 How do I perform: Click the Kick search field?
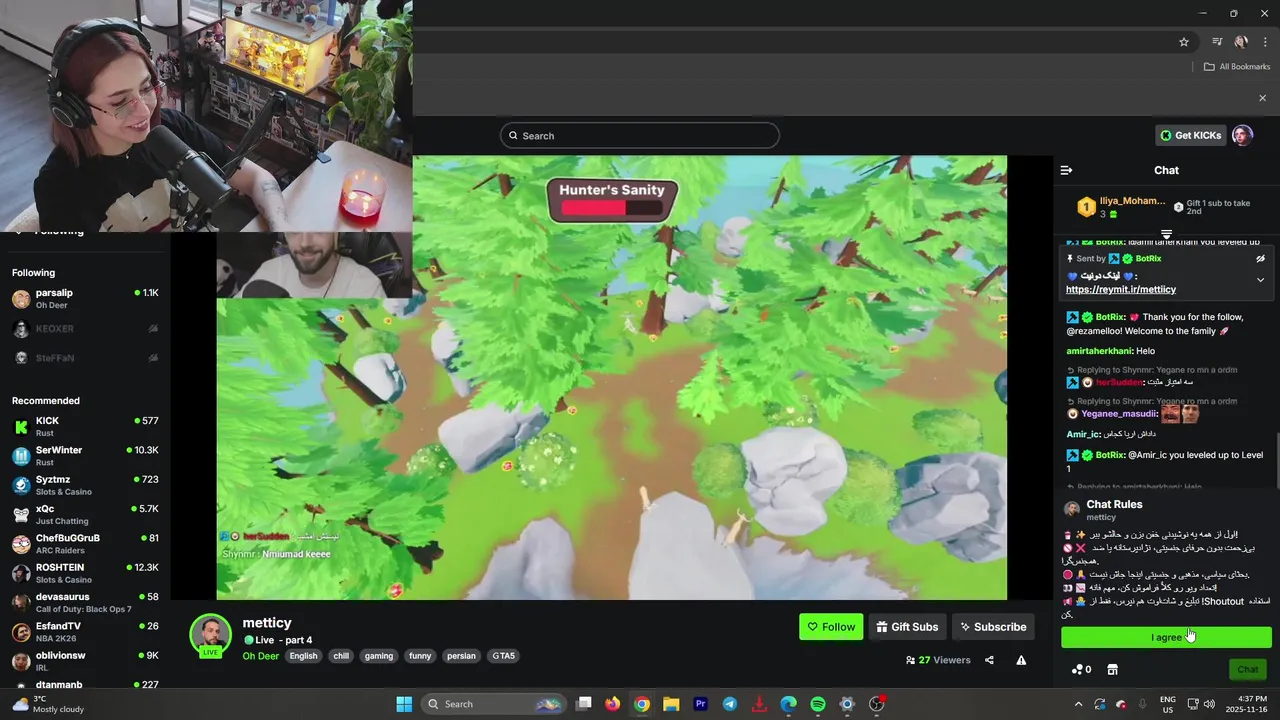[640, 135]
